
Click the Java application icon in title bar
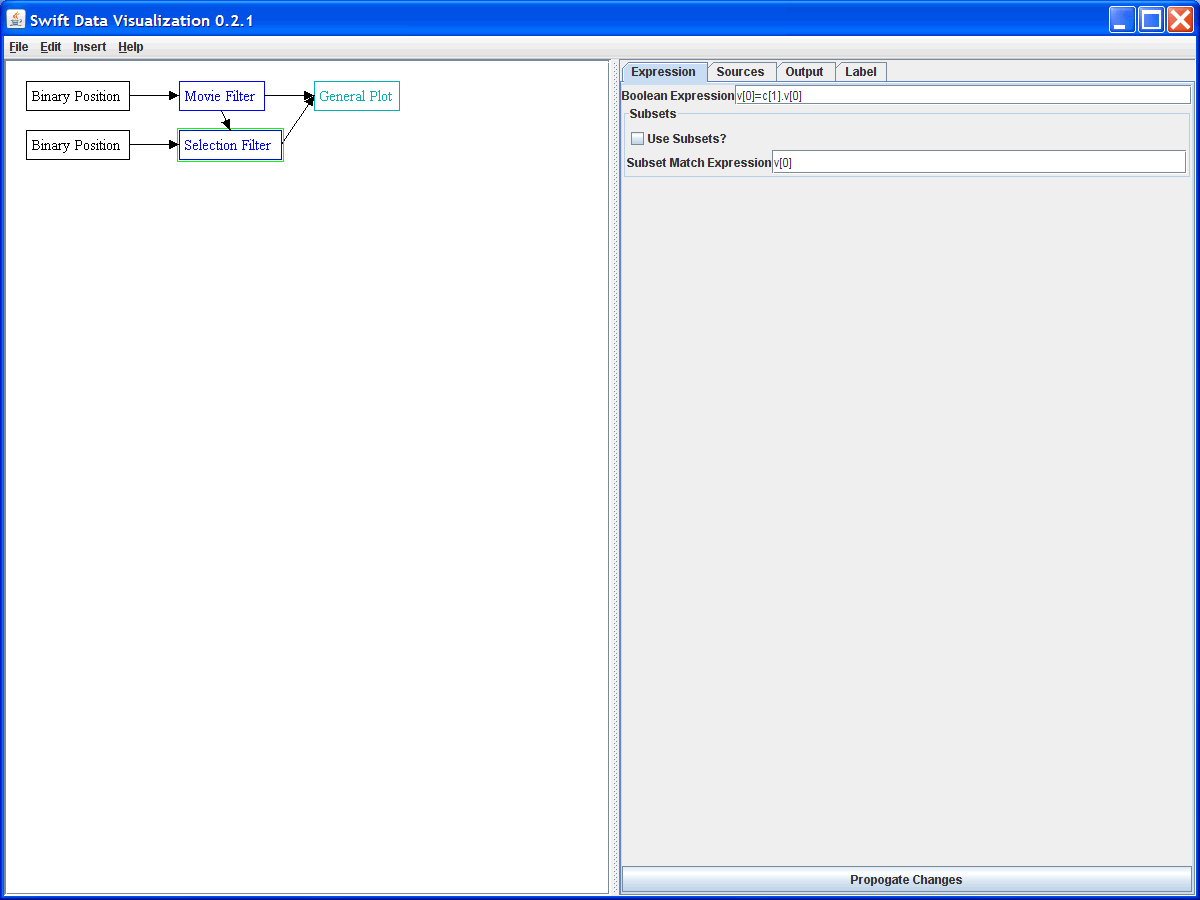(x=16, y=19)
